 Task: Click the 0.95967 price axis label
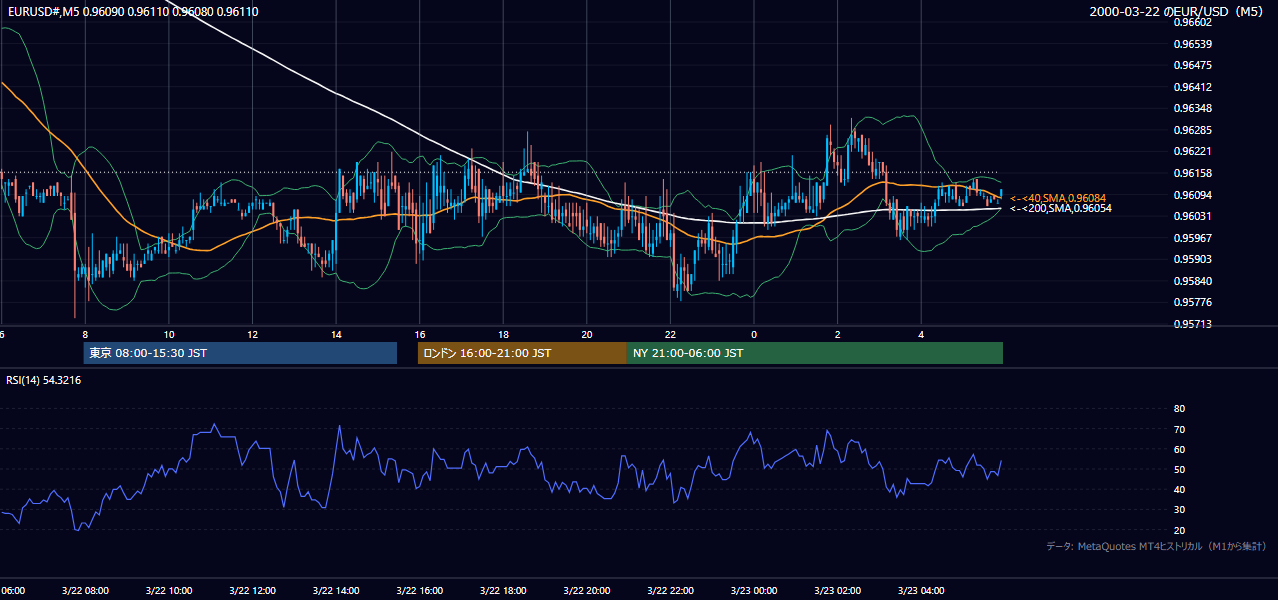click(1192, 238)
